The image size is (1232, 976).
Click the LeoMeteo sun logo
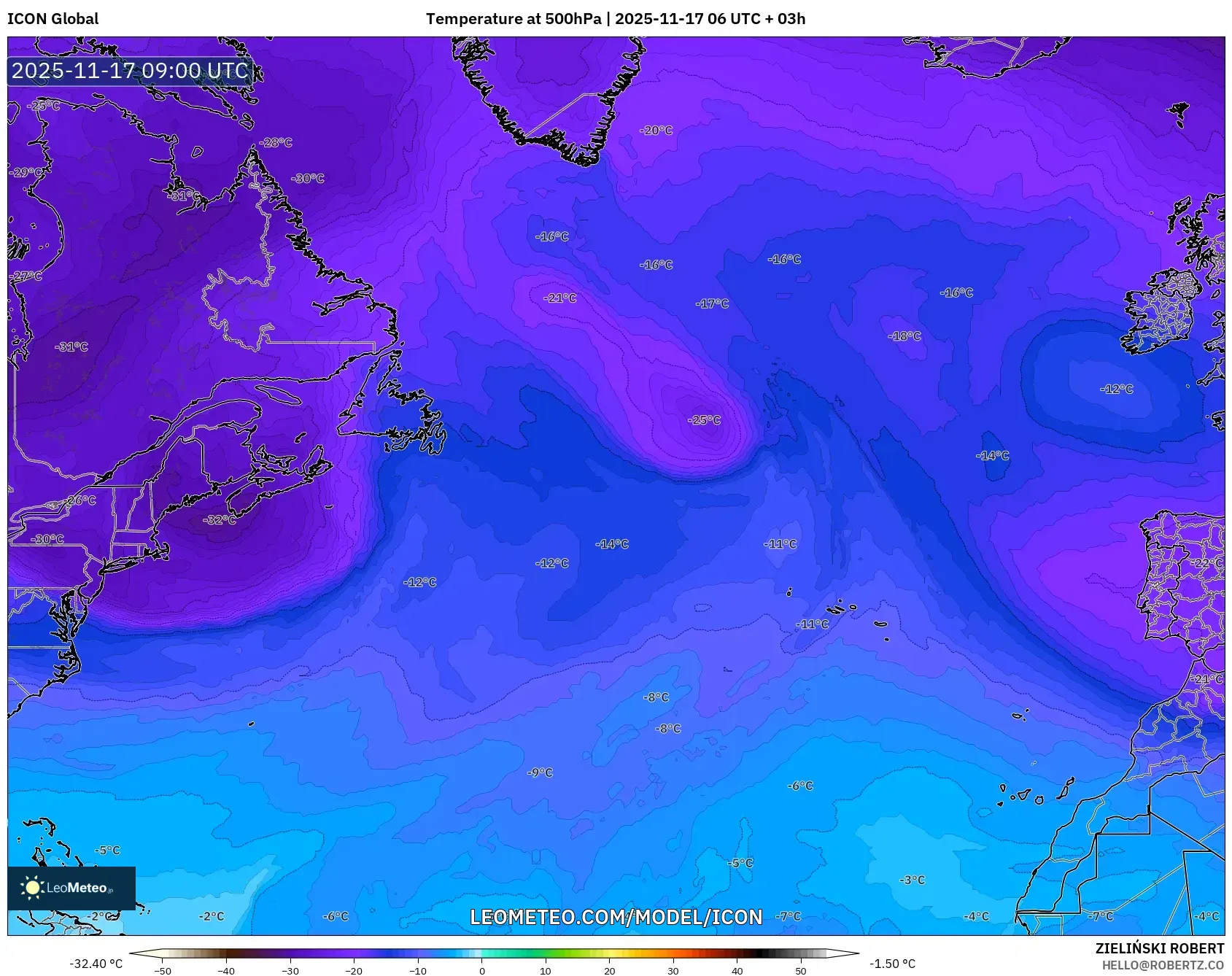[x=31, y=889]
